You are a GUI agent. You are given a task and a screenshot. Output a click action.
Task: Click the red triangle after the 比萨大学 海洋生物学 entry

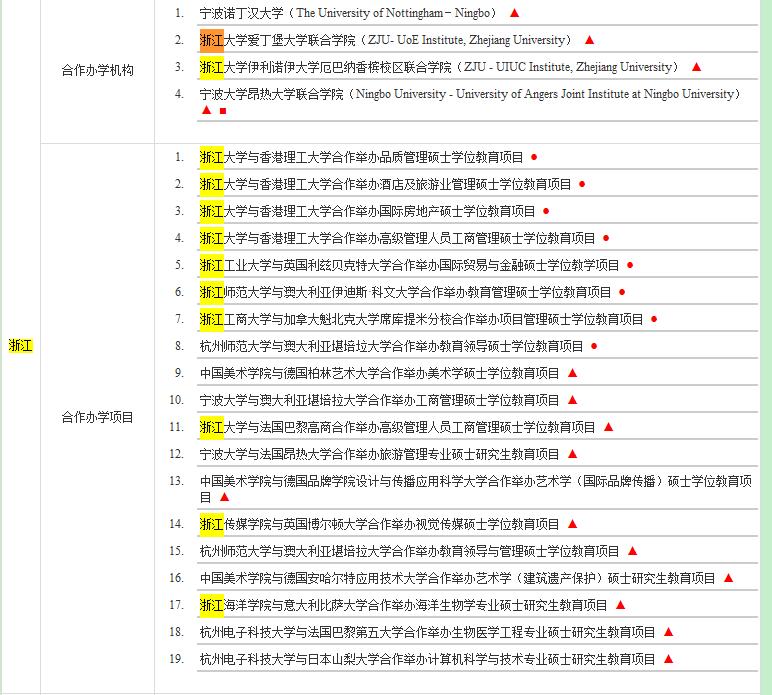[x=620, y=605]
